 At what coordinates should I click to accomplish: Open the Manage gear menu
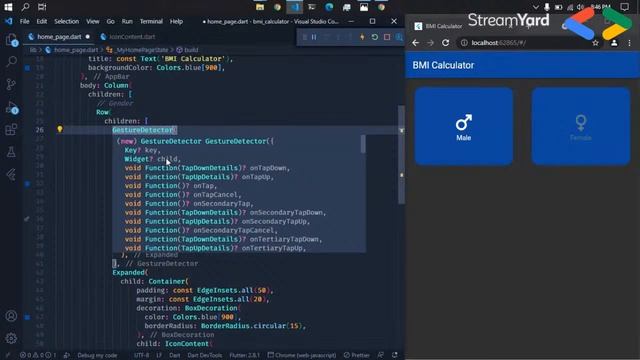[11, 338]
